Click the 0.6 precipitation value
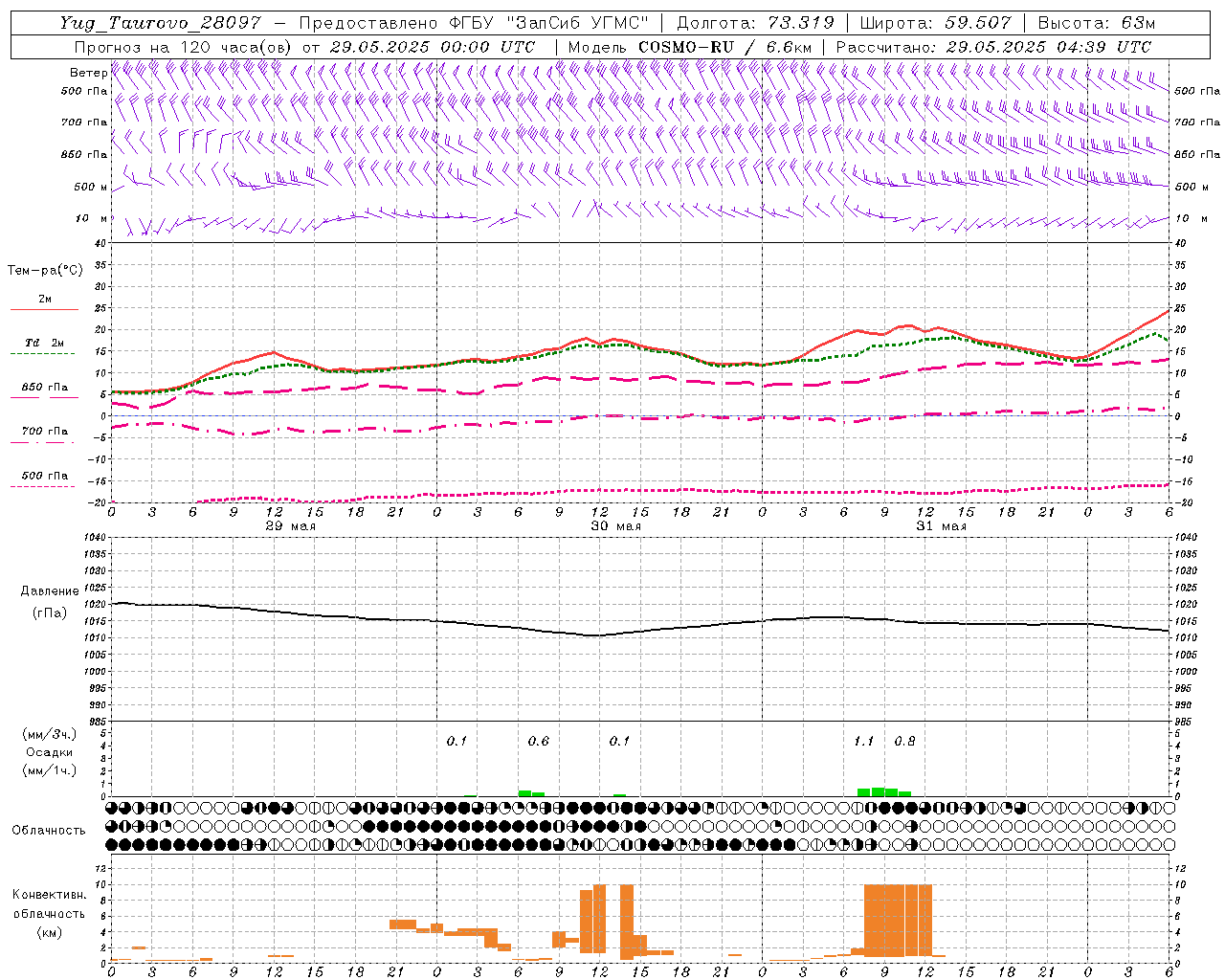1225x980 pixels. 539,742
